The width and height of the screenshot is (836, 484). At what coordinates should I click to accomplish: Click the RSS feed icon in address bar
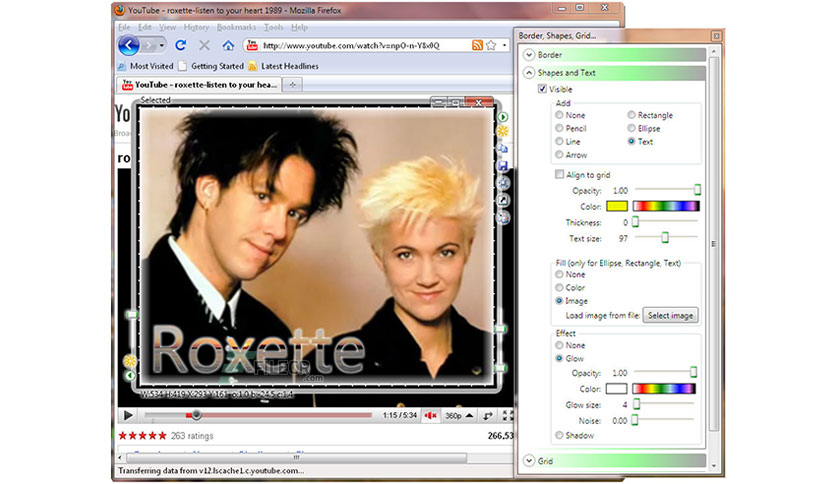(x=477, y=45)
